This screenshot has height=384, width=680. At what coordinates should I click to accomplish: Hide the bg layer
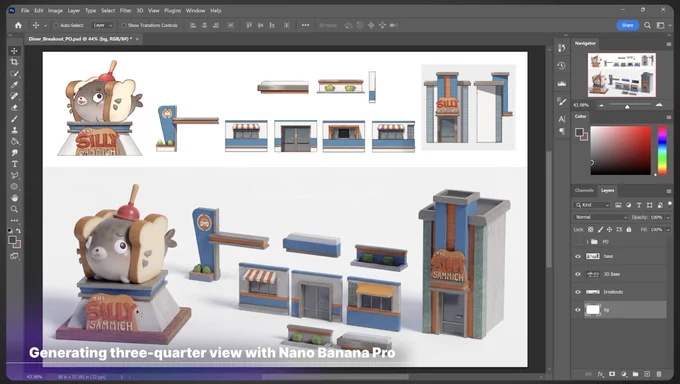pyautogui.click(x=578, y=310)
